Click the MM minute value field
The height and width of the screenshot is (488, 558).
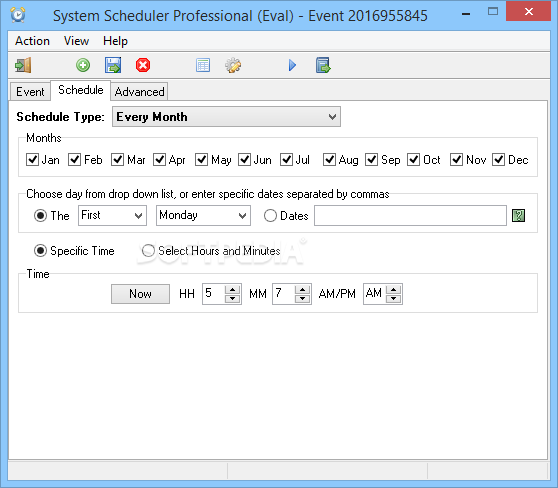(x=284, y=294)
